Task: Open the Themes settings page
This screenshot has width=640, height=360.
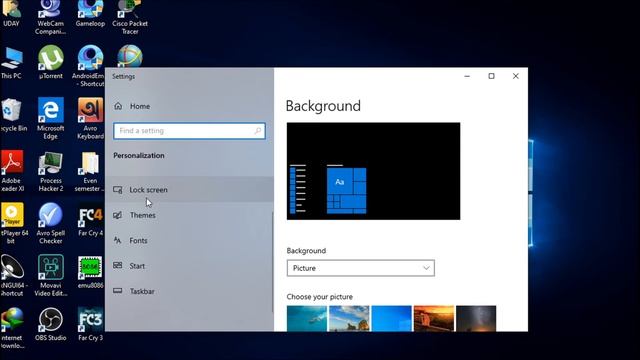Action: pos(189,215)
